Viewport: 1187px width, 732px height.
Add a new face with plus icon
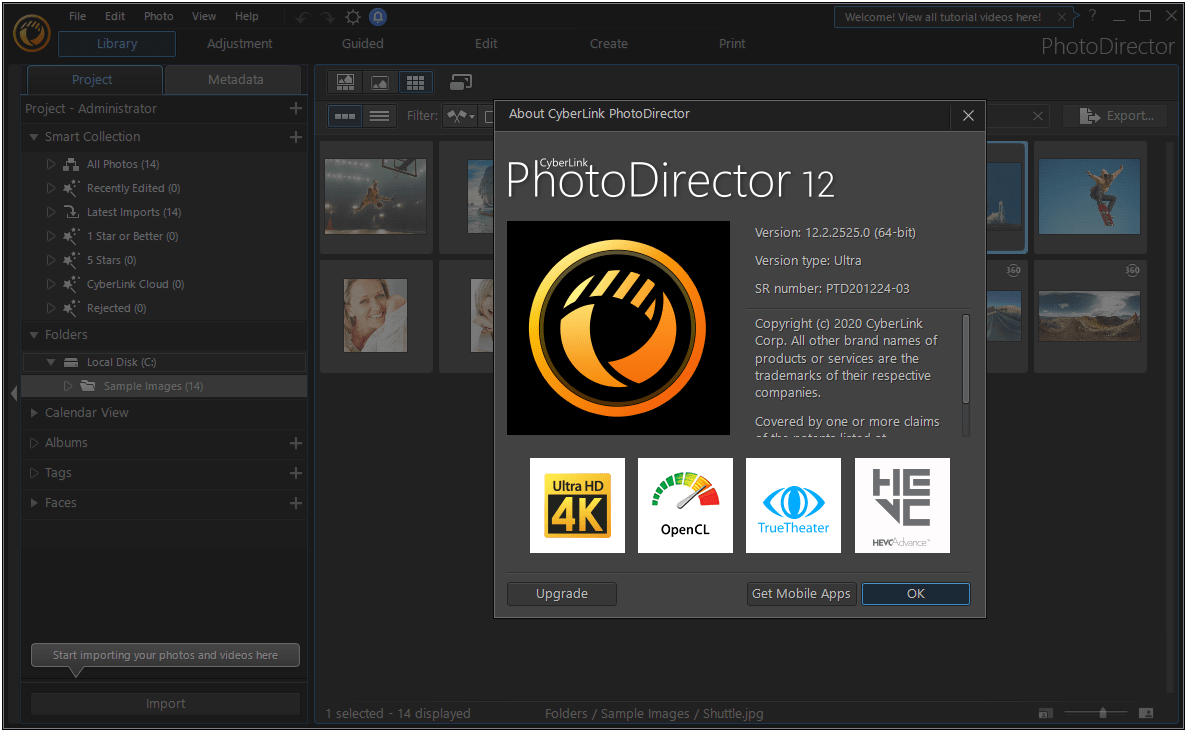click(x=296, y=503)
